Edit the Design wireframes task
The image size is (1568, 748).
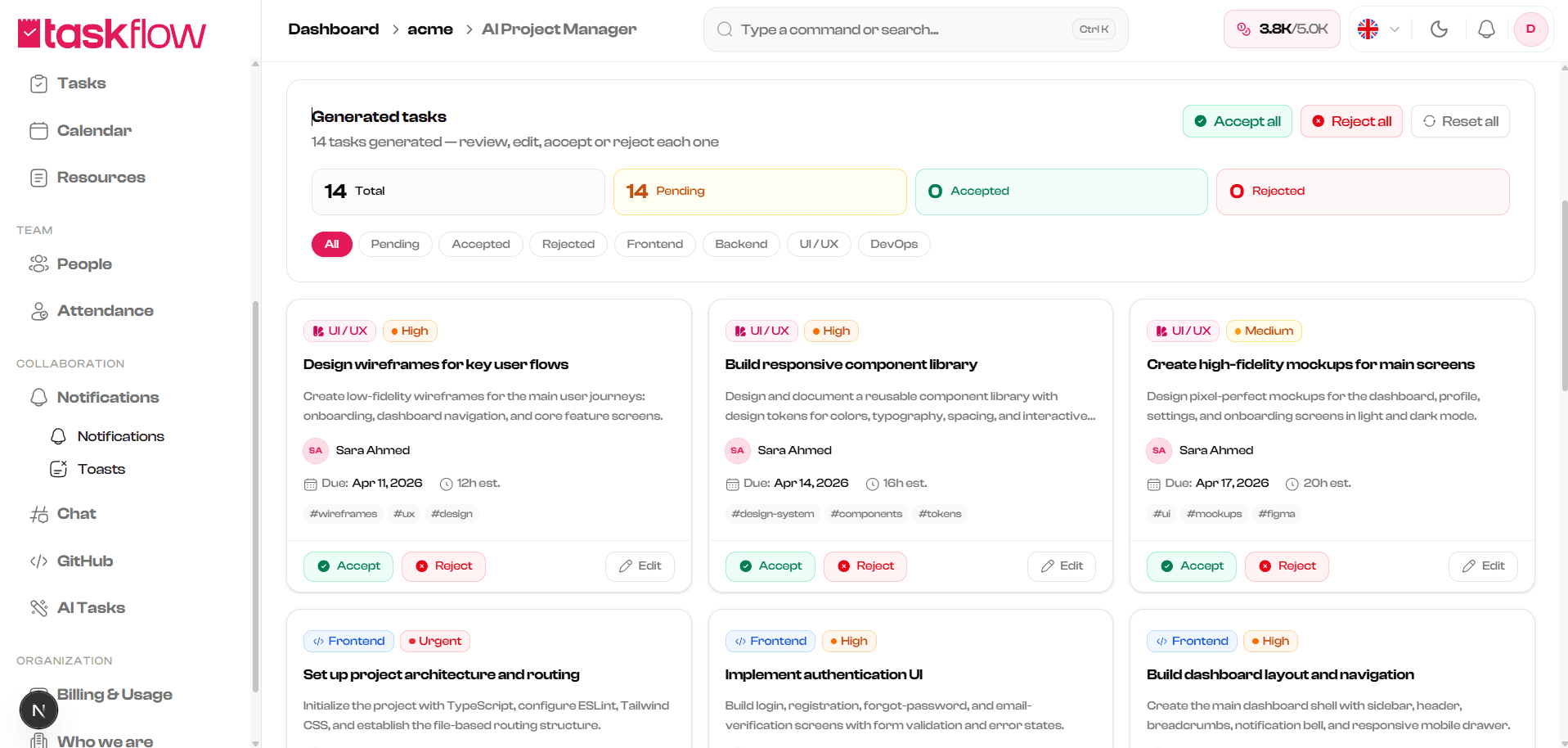pos(640,566)
